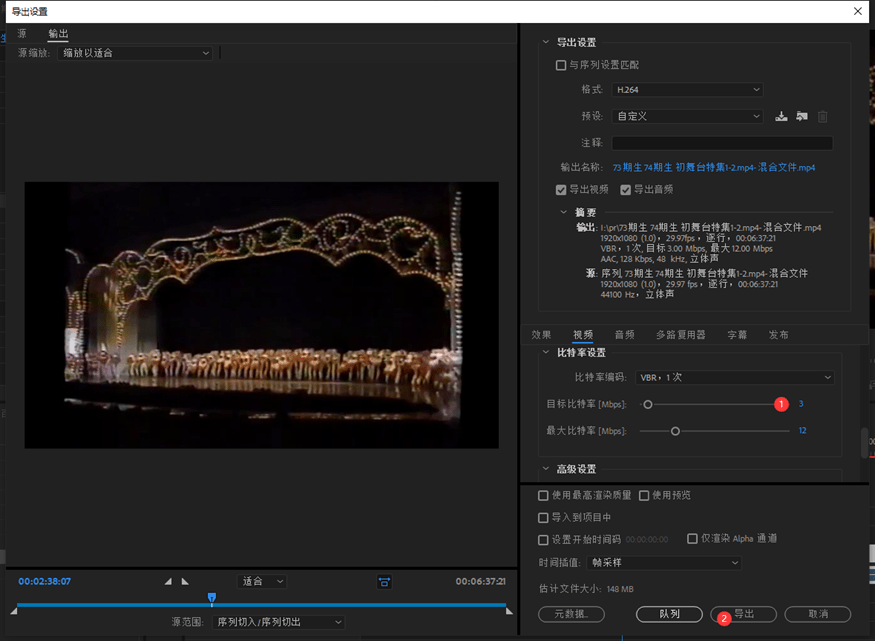This screenshot has width=875, height=641.
Task: Click the 注释 comments input field
Action: pos(722,143)
